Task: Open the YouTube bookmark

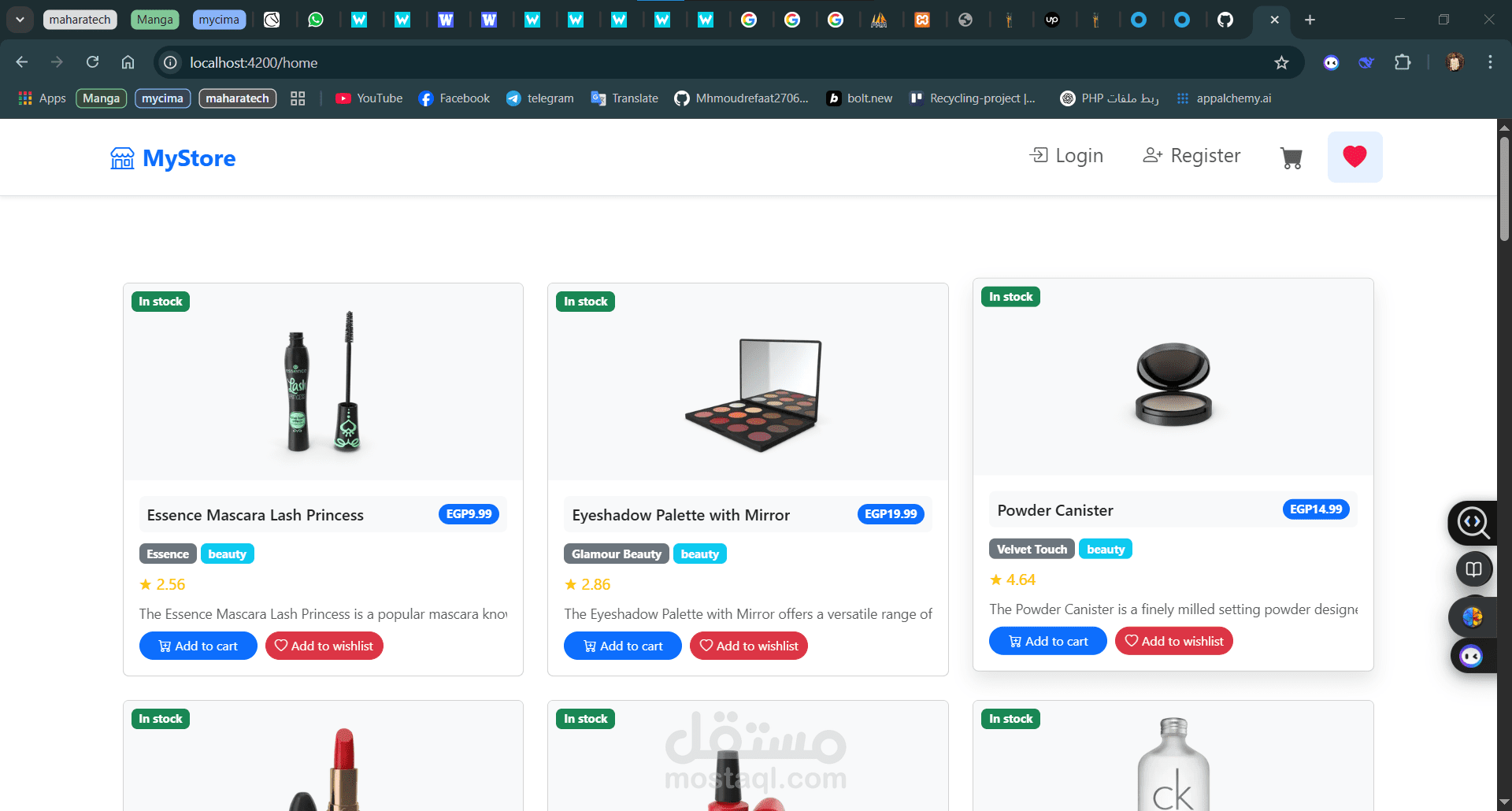Action: (x=369, y=98)
